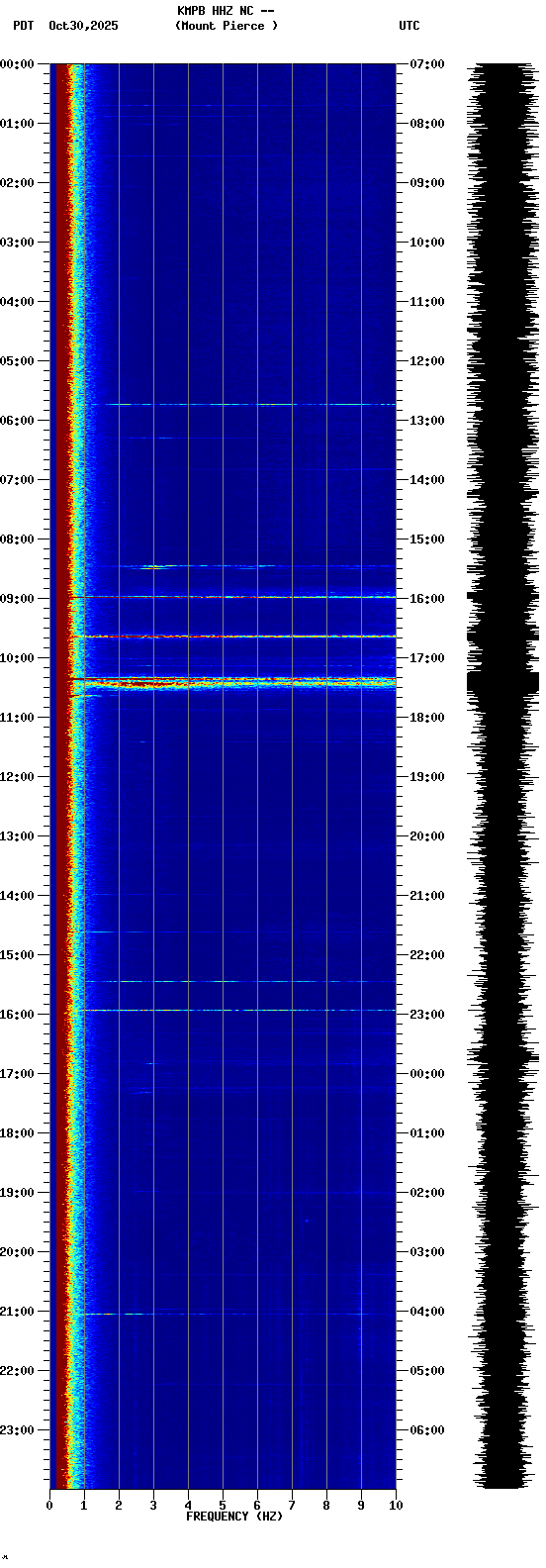Click the faint event line near 05:45 PDT
The width and height of the screenshot is (546, 1568).
click(249, 404)
